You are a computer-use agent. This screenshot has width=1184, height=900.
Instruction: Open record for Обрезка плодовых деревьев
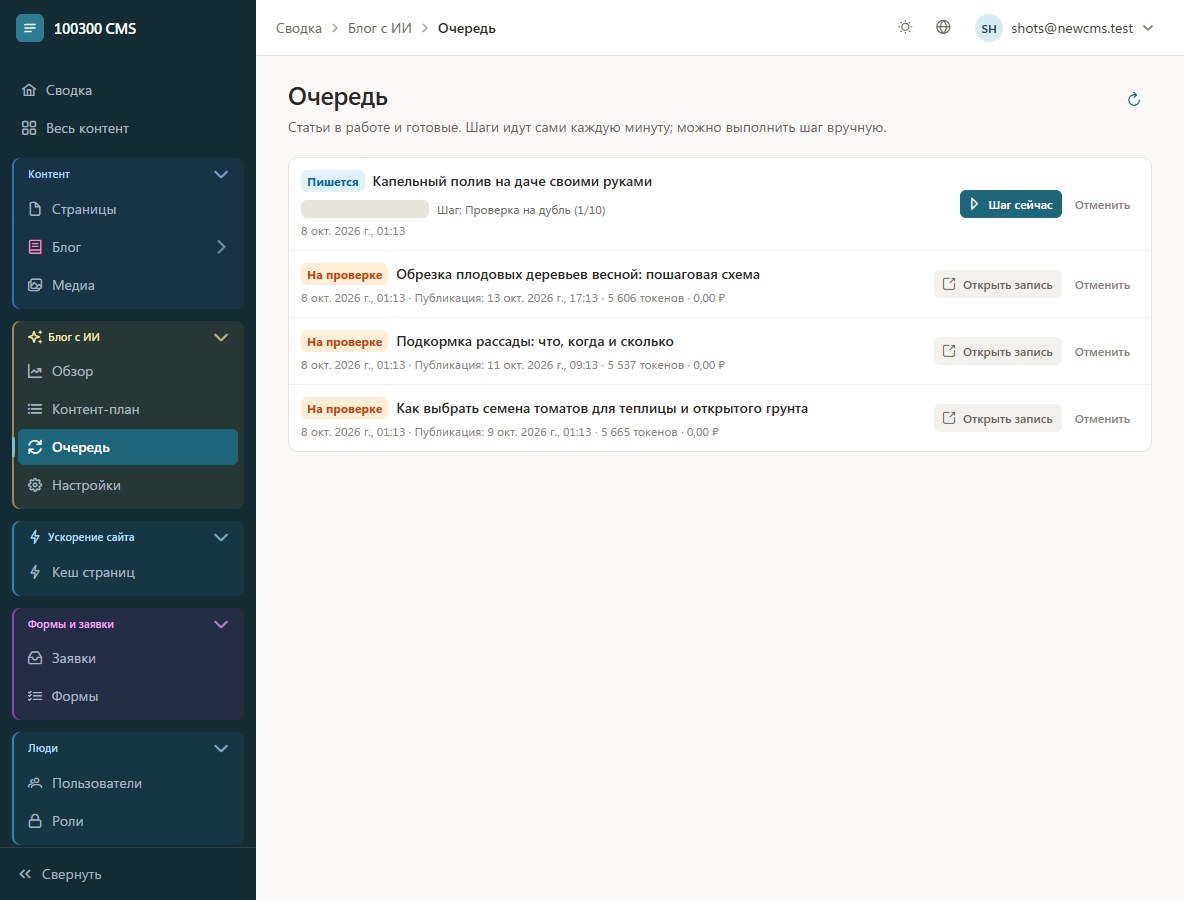(997, 285)
